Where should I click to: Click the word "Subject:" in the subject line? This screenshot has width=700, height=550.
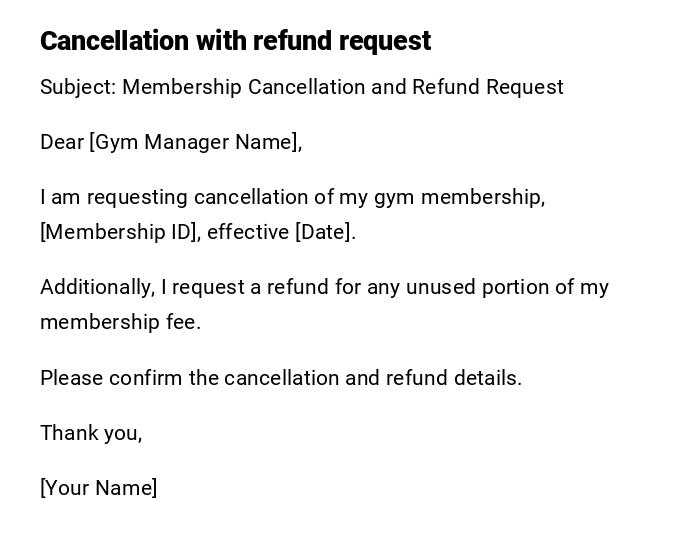78,87
